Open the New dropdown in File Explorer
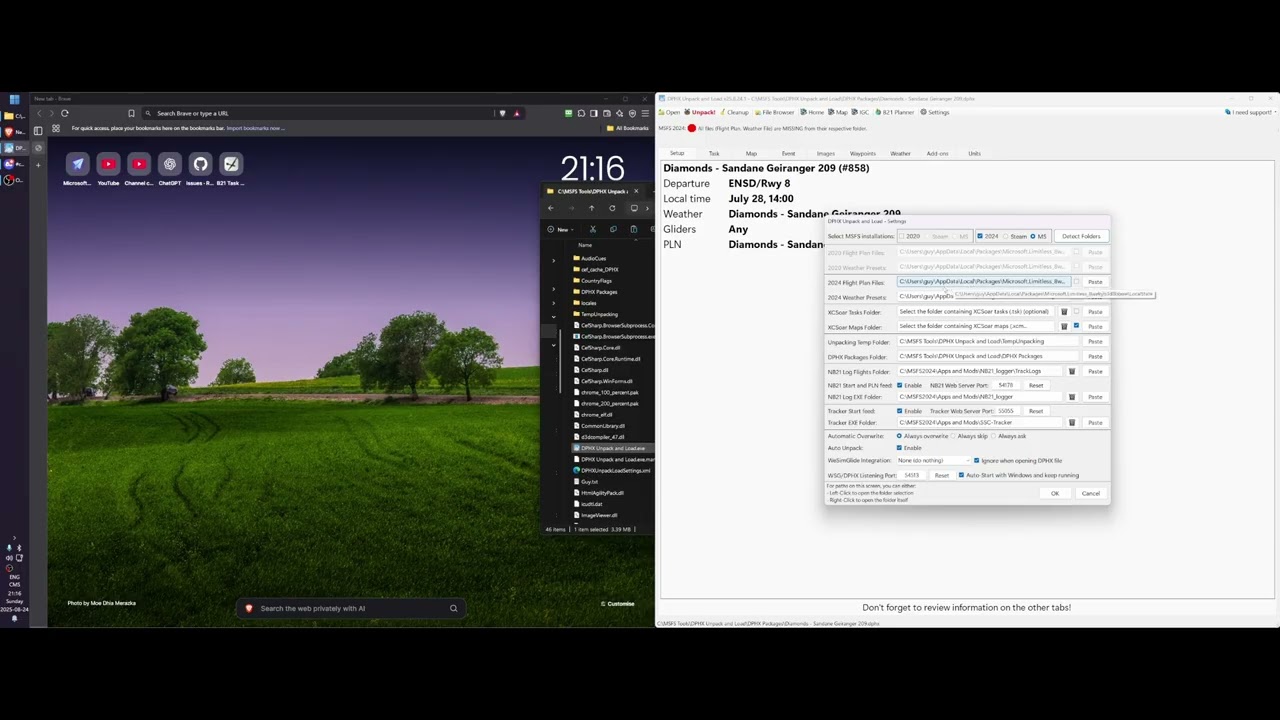1280x720 pixels. (x=560, y=229)
